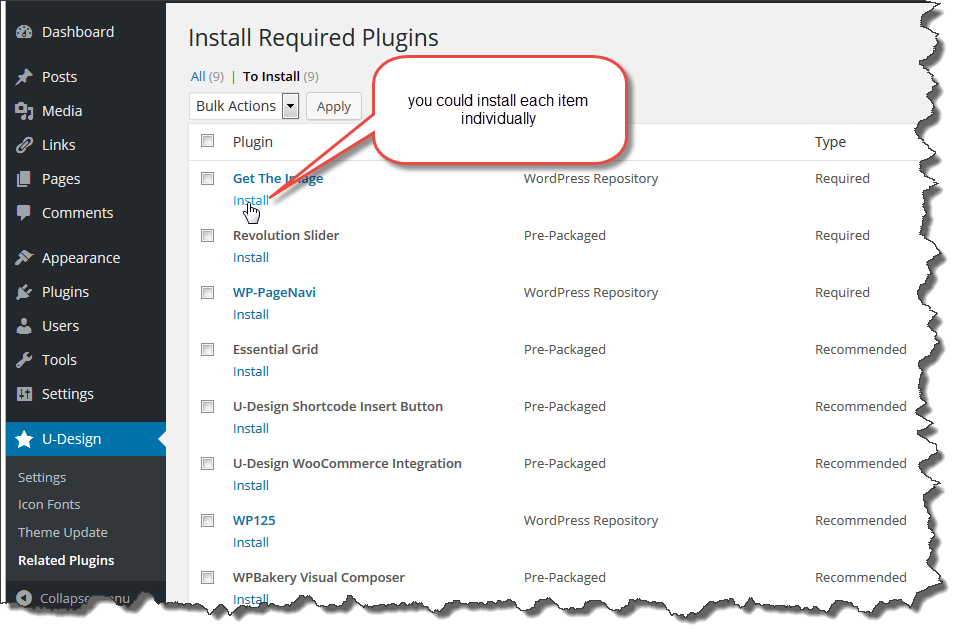Viewport: 963px width, 639px height.
Task: Click the Media icon in sidebar
Action: [x=24, y=111]
